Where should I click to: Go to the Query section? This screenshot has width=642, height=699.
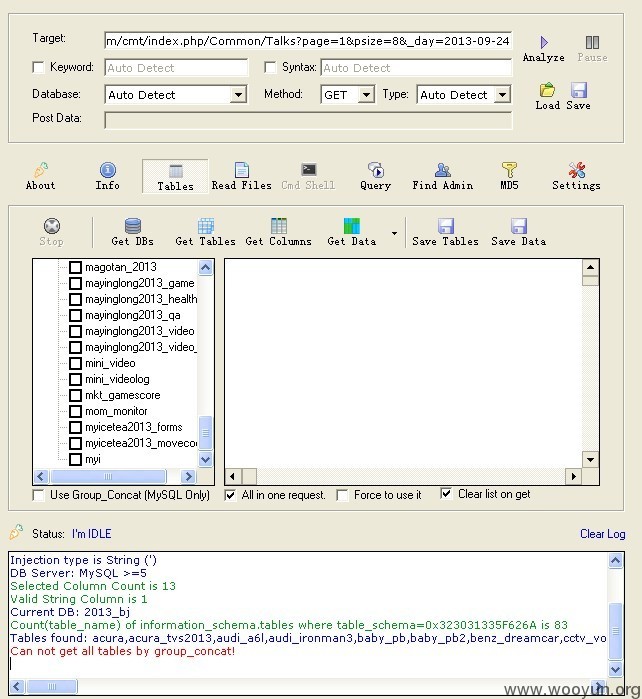pos(375,177)
